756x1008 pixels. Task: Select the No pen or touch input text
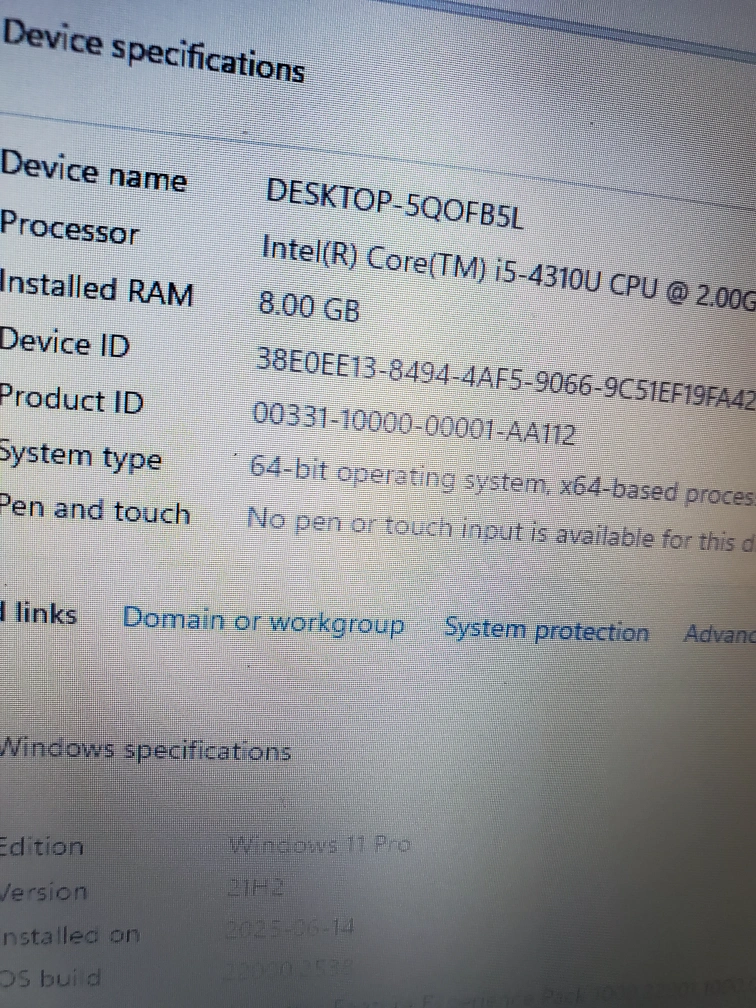[501, 529]
